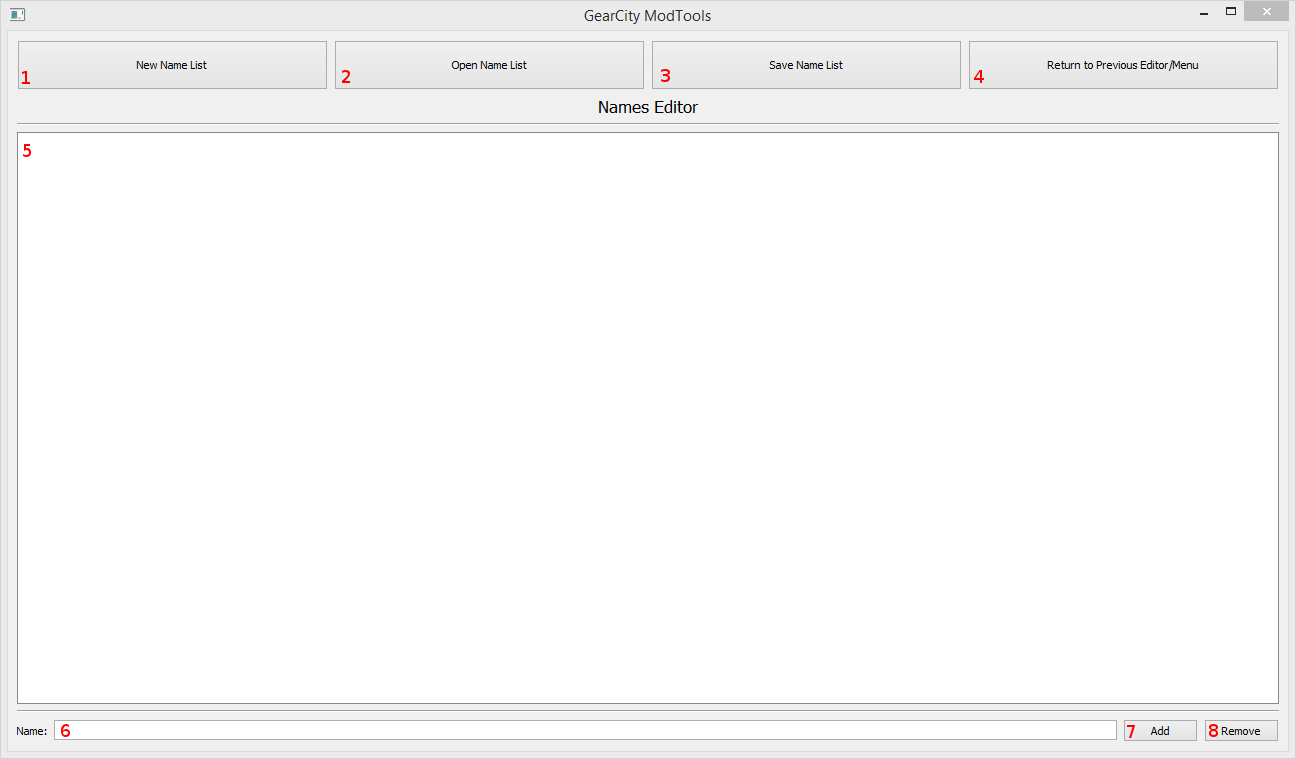1296x759 pixels.
Task: Click the GearCity ModTools title bar icon
Action: tap(18, 15)
